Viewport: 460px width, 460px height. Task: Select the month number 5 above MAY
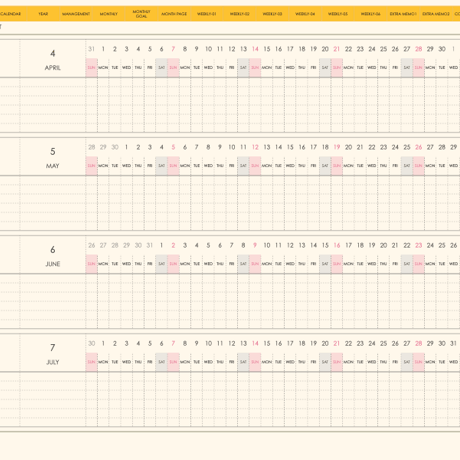pos(53,152)
